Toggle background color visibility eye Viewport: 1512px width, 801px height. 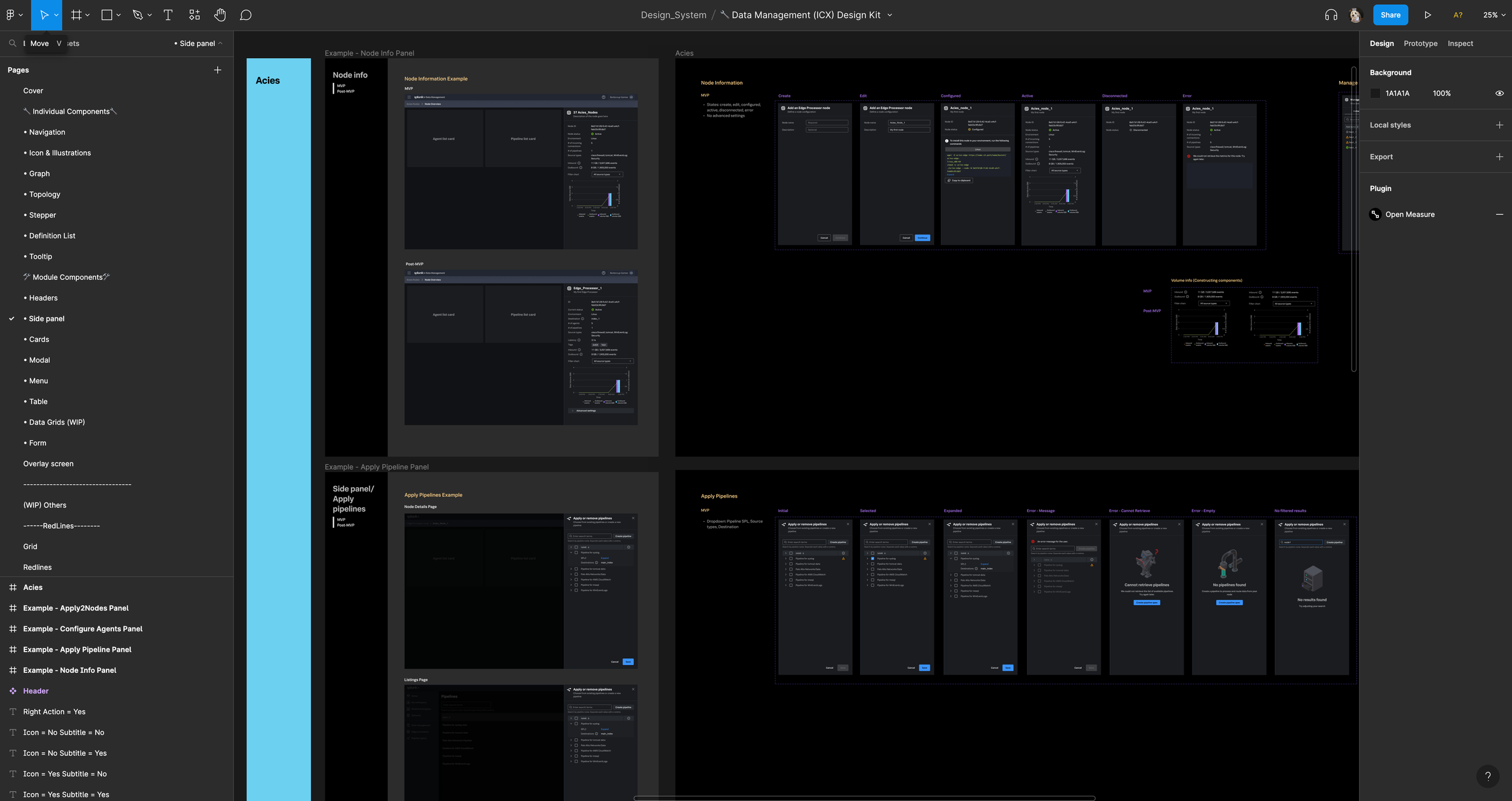click(1499, 93)
